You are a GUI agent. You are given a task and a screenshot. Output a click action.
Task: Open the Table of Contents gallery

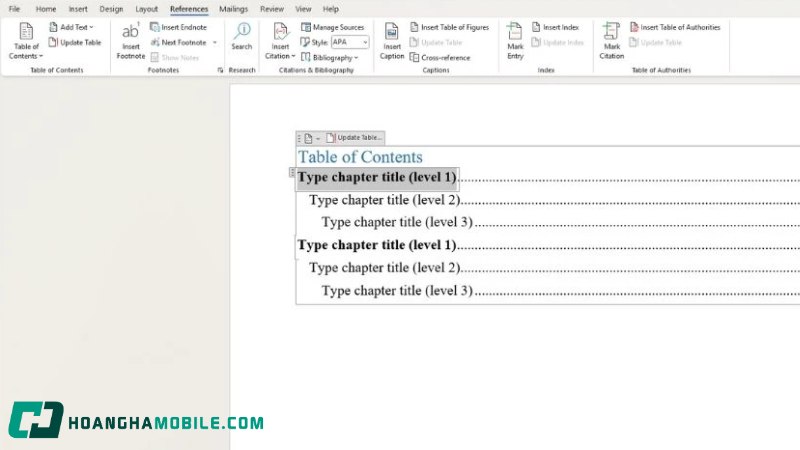[26, 41]
